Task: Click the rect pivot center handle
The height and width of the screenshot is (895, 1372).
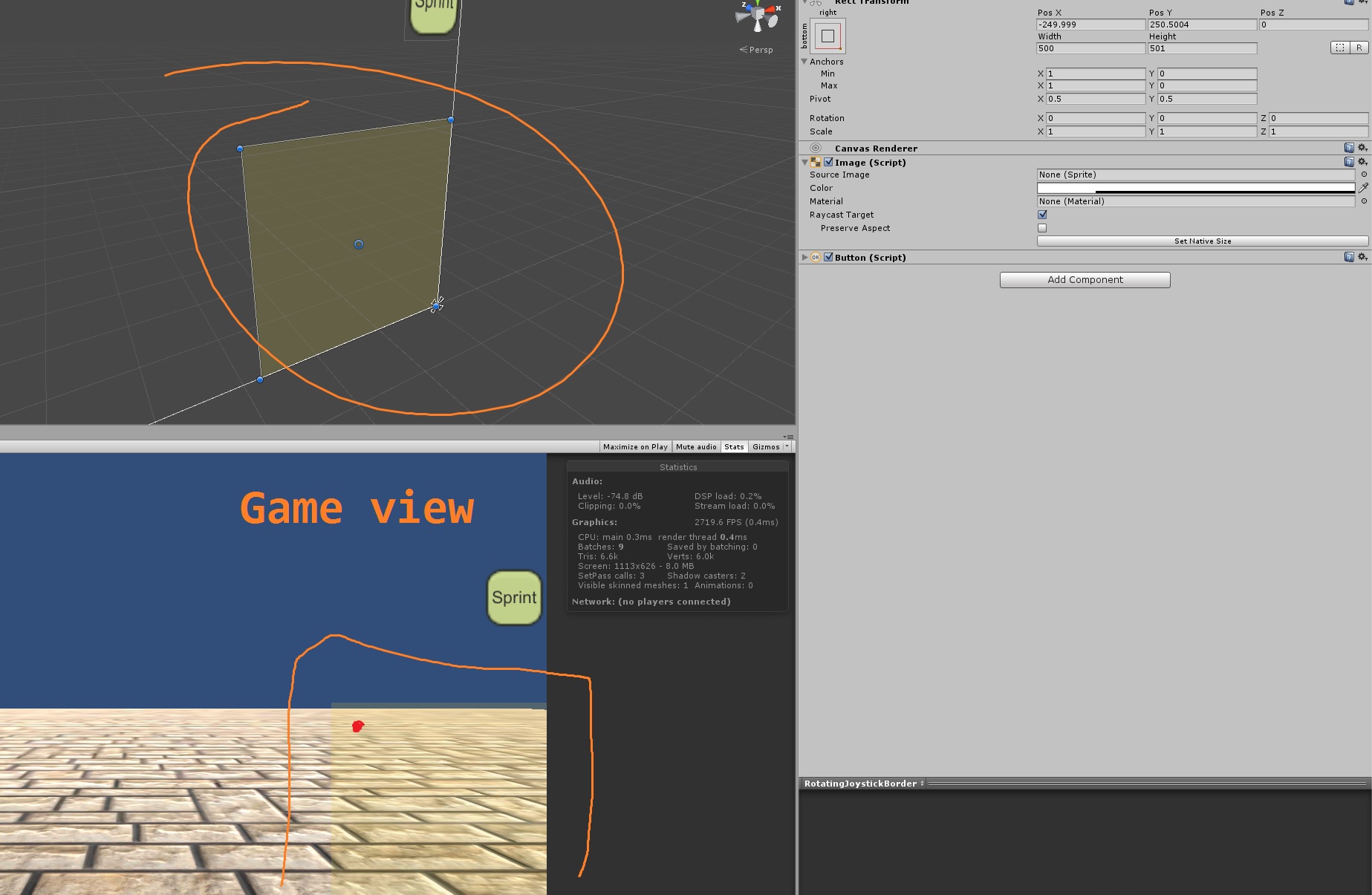Action: click(359, 244)
